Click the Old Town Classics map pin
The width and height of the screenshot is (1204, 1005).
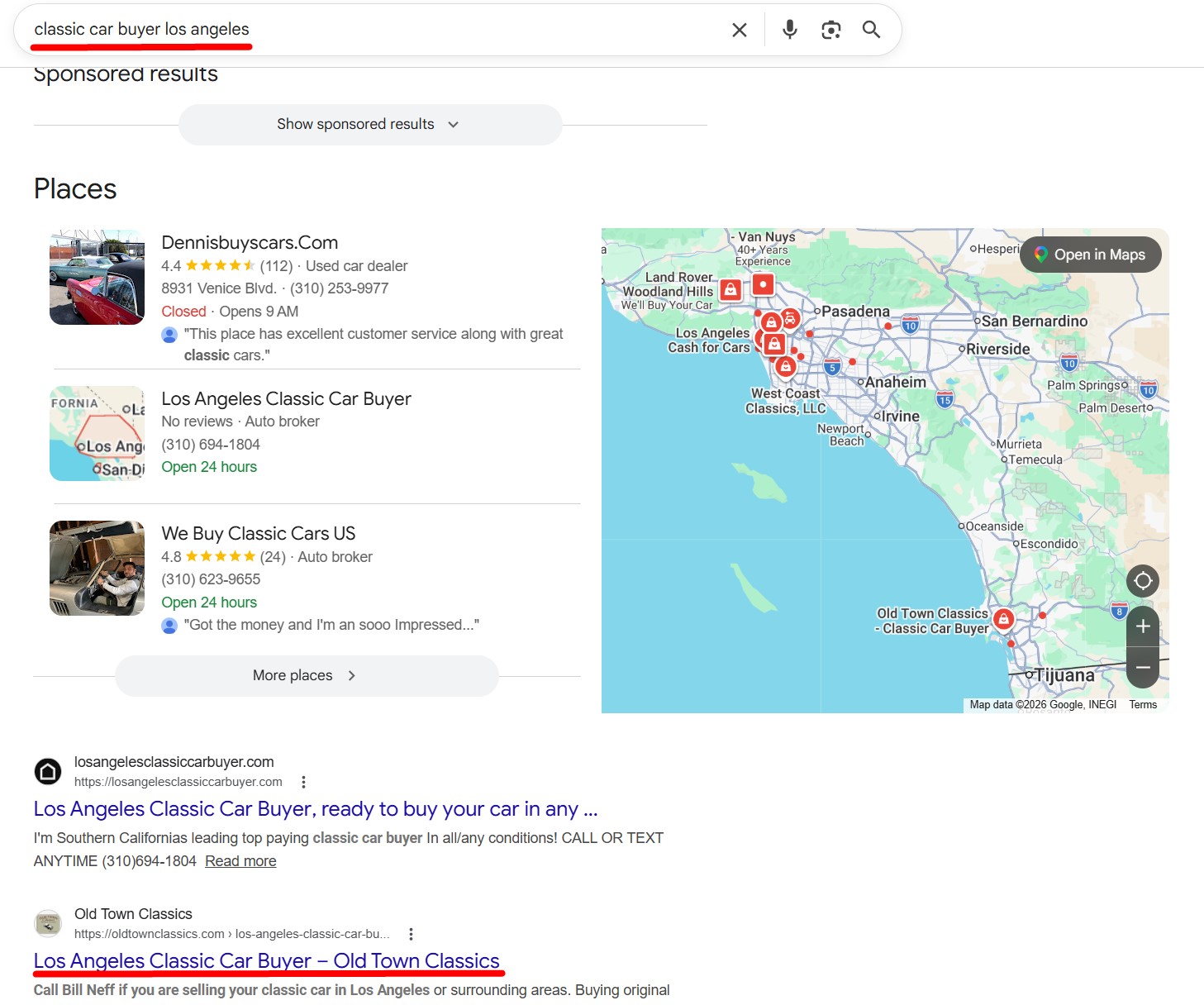click(x=1003, y=618)
